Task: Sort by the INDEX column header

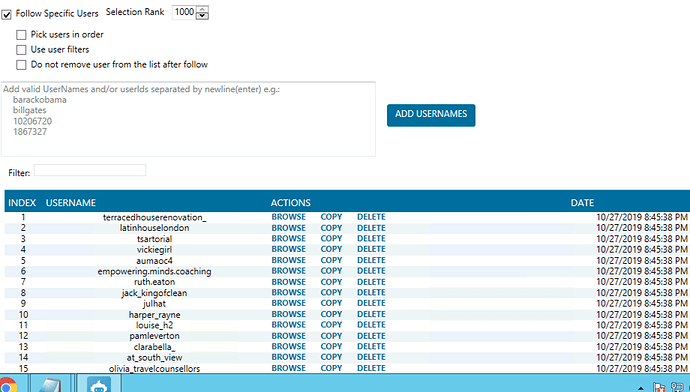Action: pyautogui.click(x=22, y=203)
